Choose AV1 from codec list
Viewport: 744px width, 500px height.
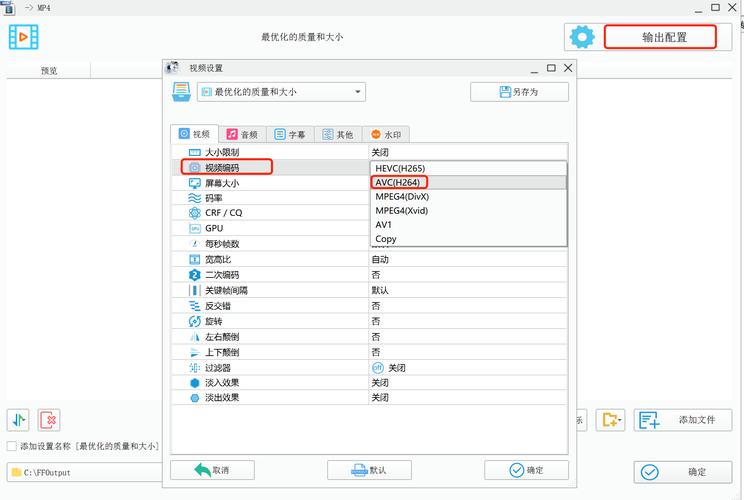coord(468,224)
